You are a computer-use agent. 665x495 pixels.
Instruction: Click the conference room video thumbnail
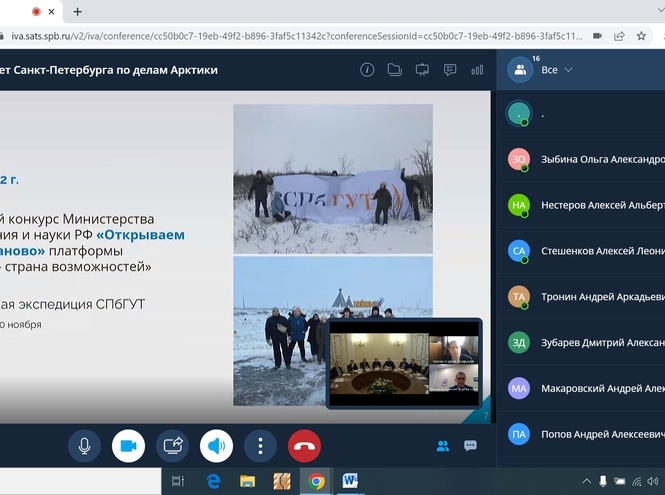tap(404, 364)
